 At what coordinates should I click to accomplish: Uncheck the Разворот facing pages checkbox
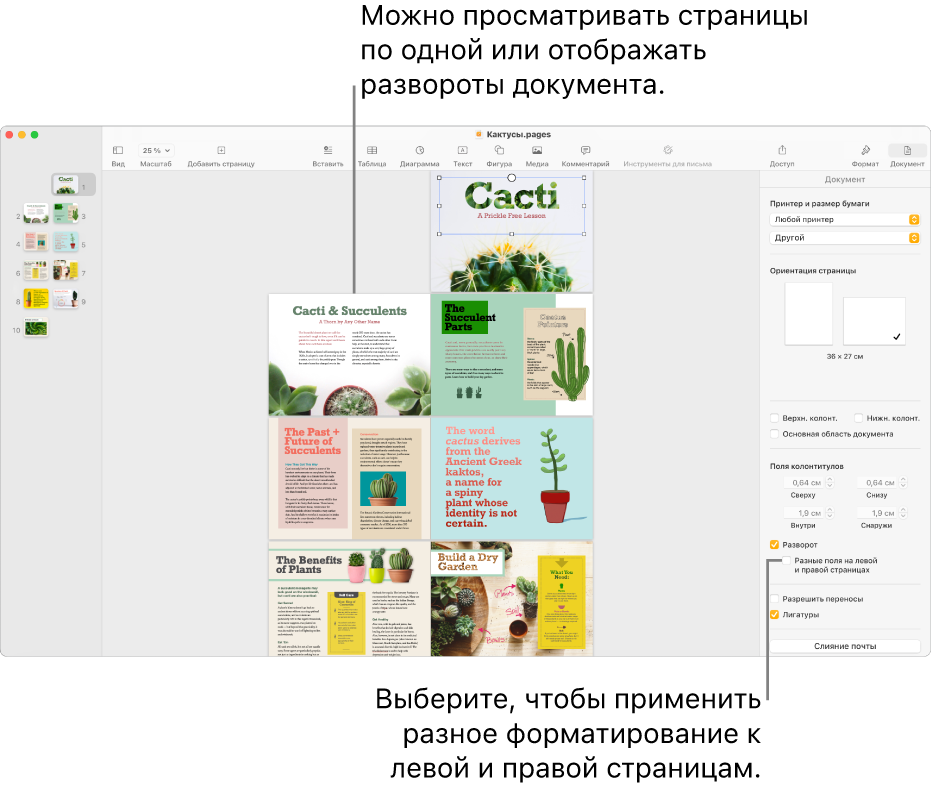pos(774,544)
